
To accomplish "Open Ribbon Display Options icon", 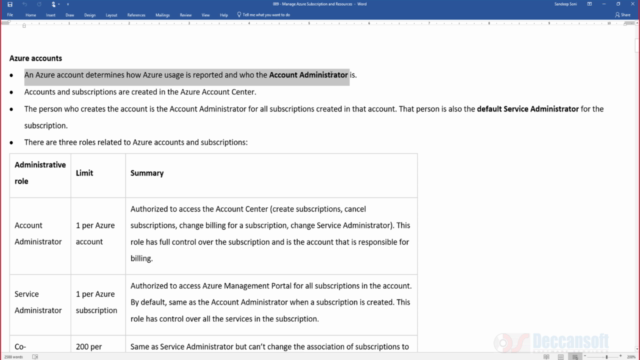I will [x=589, y=4].
